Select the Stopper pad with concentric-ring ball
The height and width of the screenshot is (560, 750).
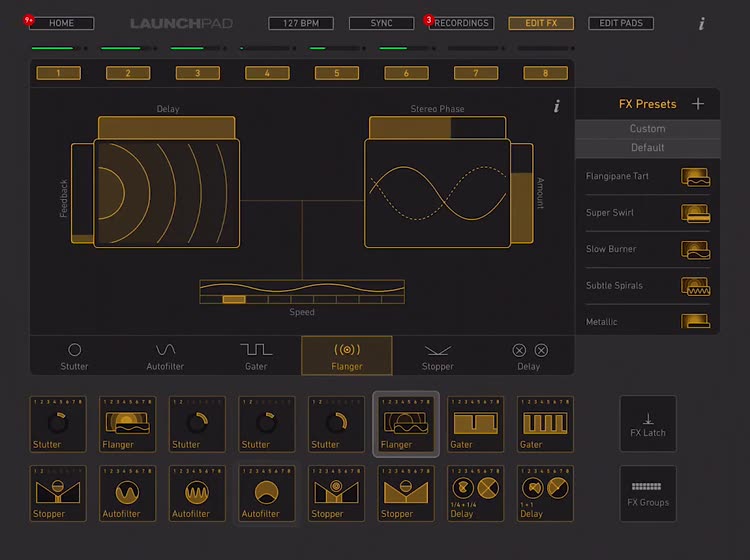coord(336,494)
